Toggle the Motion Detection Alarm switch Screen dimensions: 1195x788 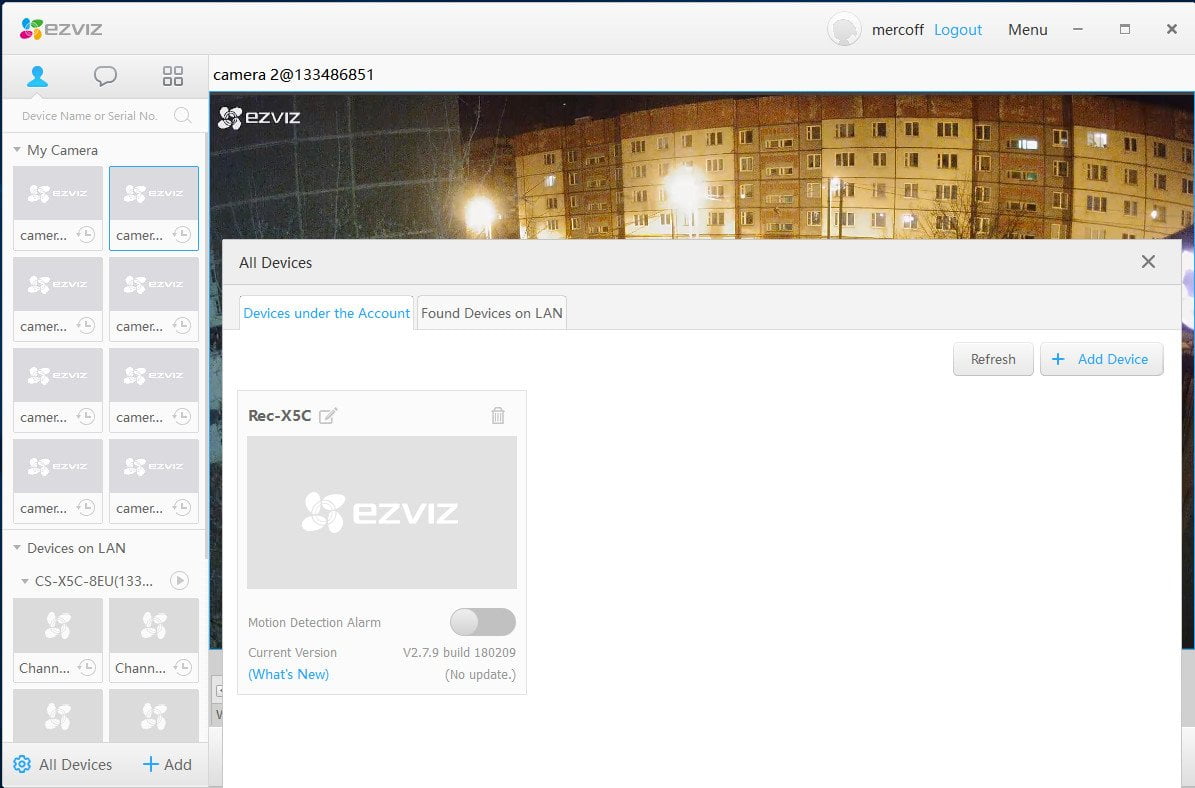pos(482,622)
